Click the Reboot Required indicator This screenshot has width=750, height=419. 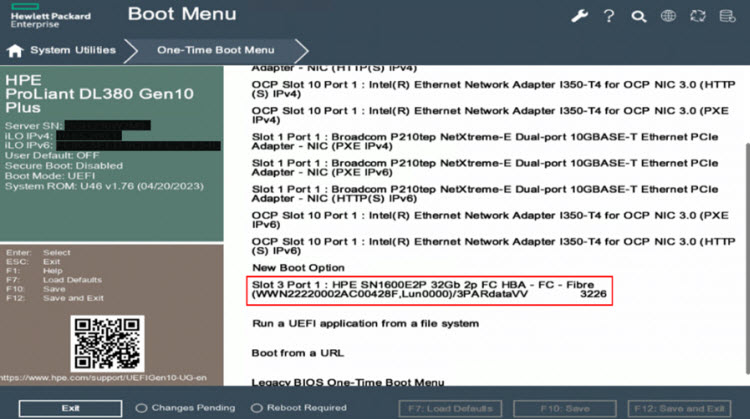(301, 408)
